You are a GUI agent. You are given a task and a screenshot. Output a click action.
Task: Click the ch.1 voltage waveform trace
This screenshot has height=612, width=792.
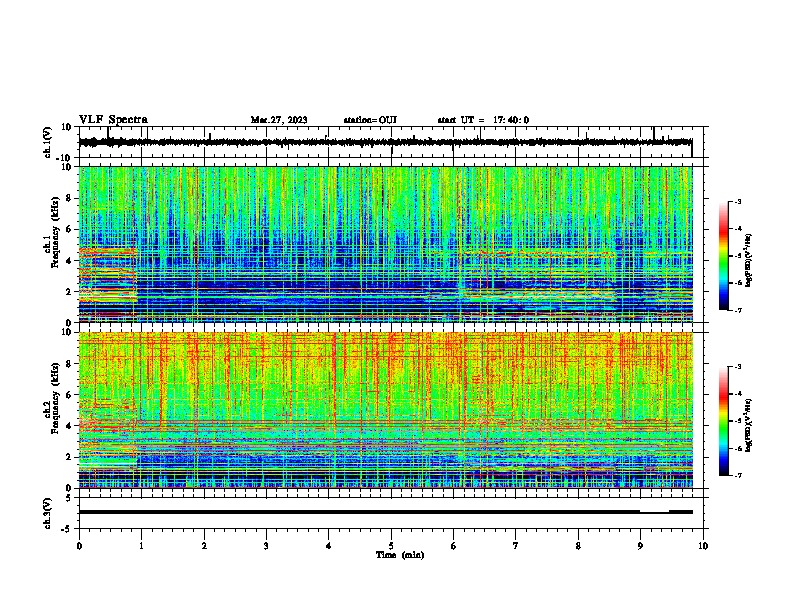pyautogui.click(x=385, y=142)
